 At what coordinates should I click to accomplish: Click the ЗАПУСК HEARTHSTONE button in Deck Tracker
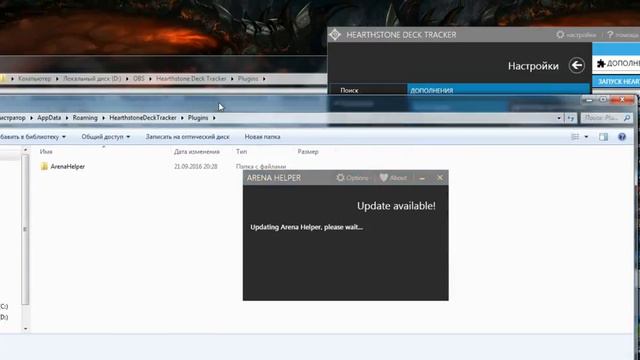click(616, 82)
